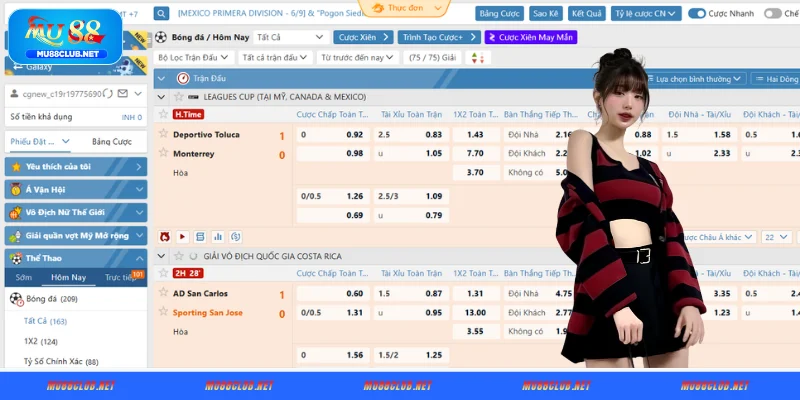Click Deportivo Toluca handicap odds 0.92
The image size is (800, 400).
coord(333,135)
